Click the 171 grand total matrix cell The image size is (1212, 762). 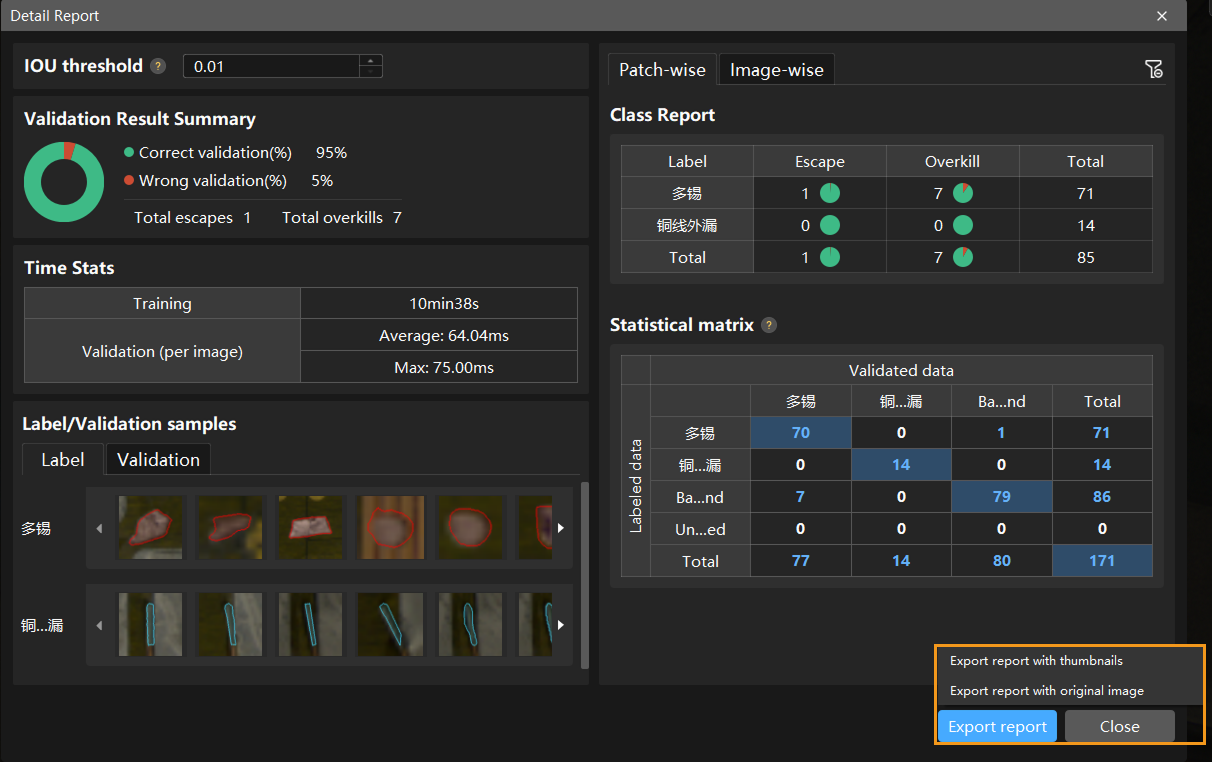(x=1102, y=561)
